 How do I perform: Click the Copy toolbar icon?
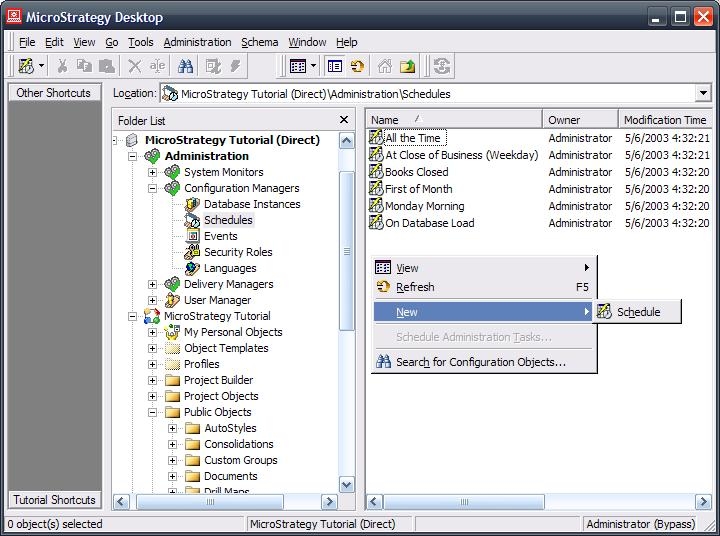[84, 67]
